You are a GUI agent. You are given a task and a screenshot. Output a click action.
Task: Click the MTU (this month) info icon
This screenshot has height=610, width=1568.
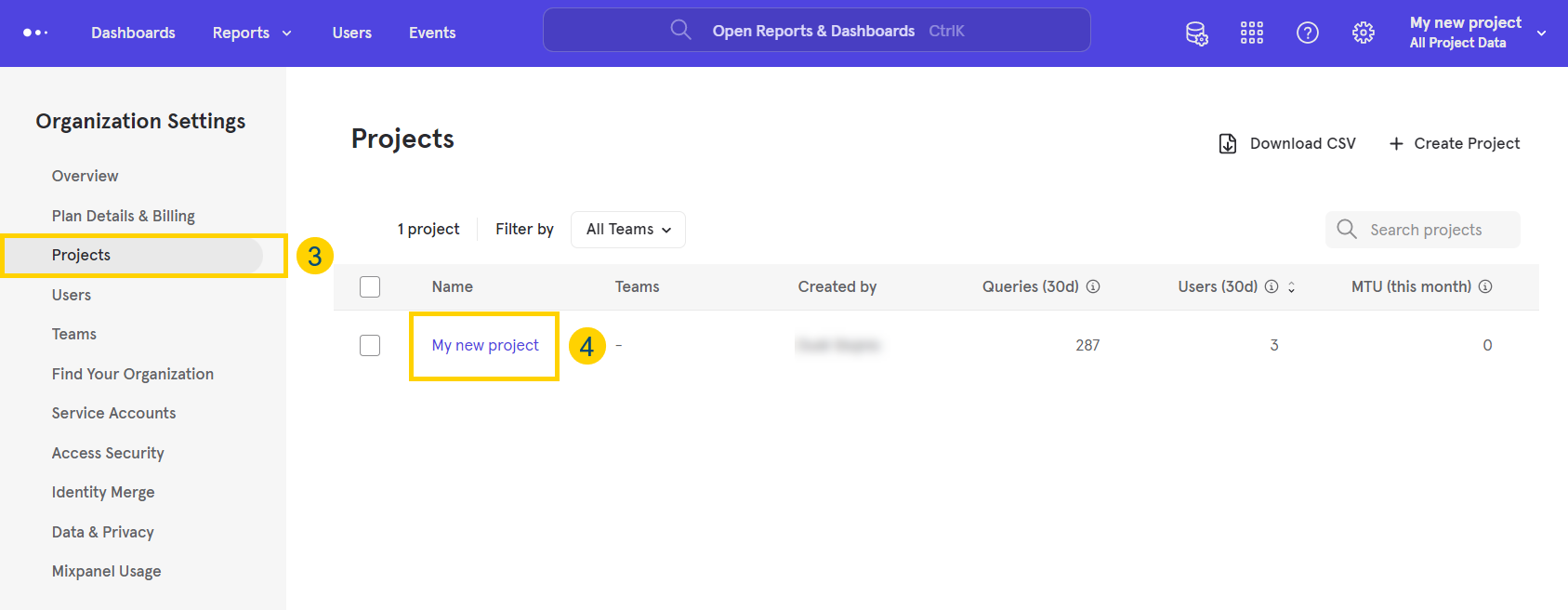[1485, 286]
